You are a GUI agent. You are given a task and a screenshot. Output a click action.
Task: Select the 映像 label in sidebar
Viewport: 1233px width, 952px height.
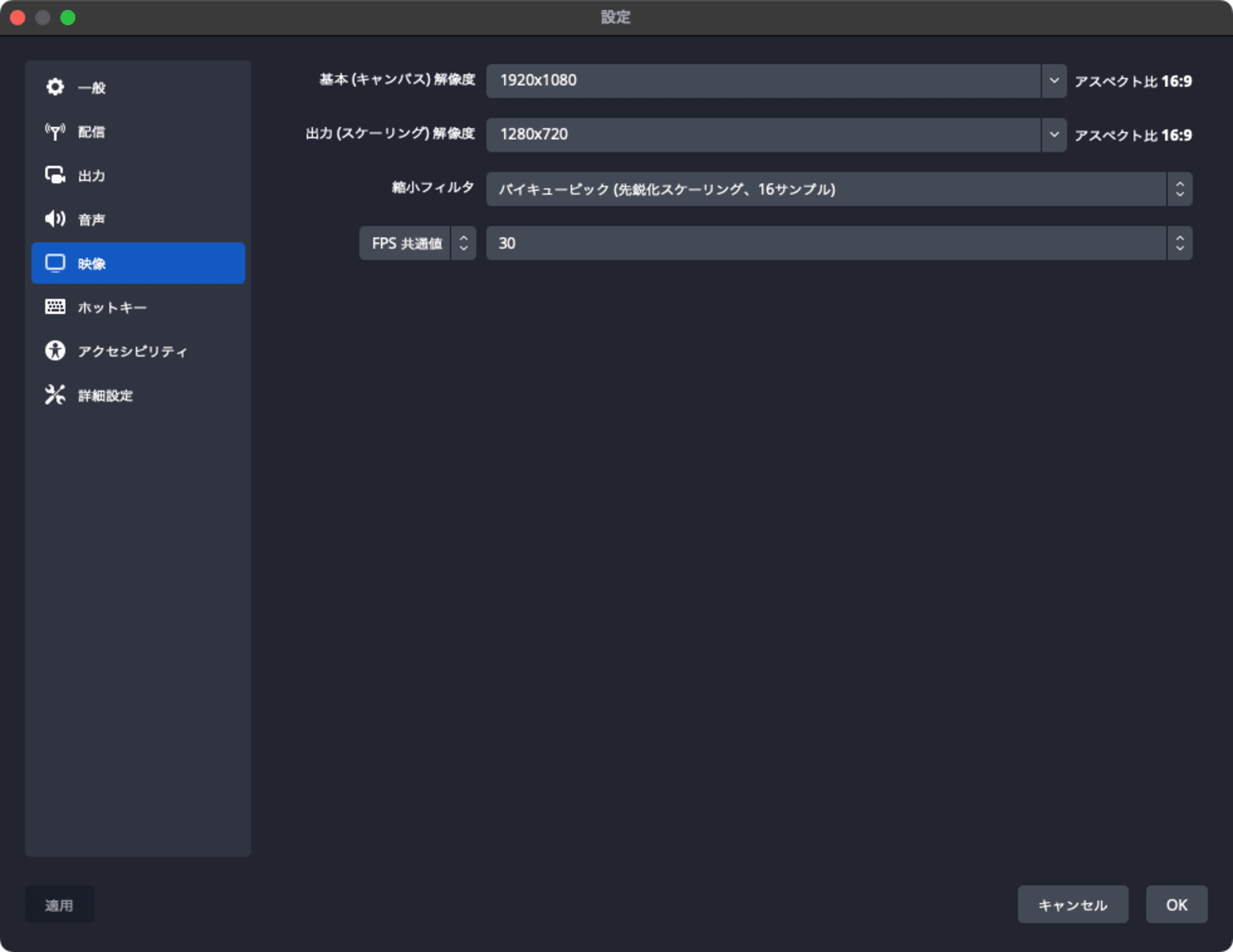point(92,264)
